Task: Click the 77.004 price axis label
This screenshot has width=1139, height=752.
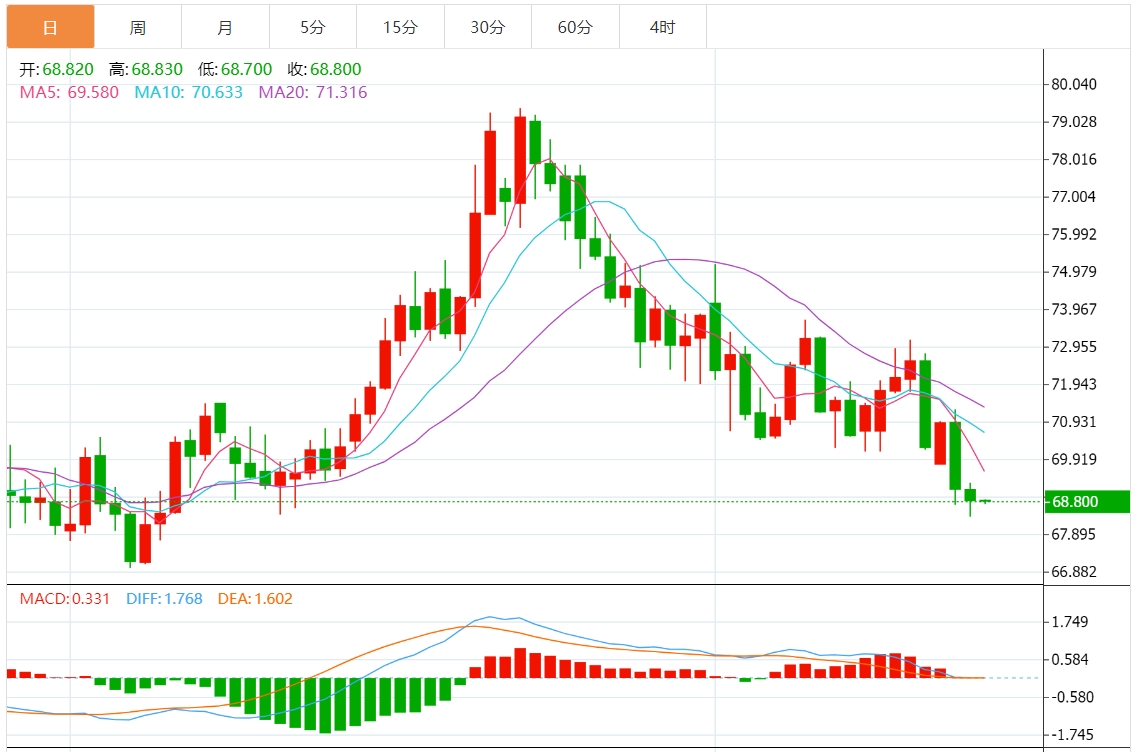Action: click(x=1074, y=196)
